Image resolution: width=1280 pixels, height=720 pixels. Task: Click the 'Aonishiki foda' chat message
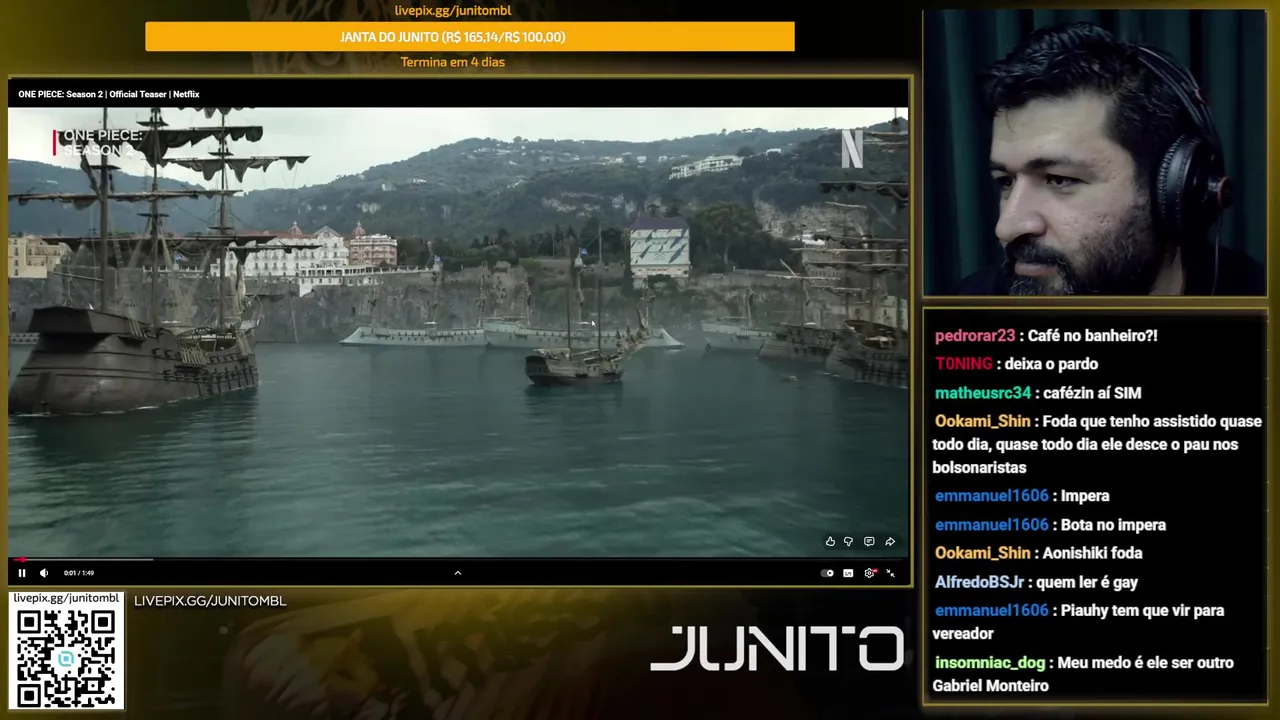(1092, 553)
